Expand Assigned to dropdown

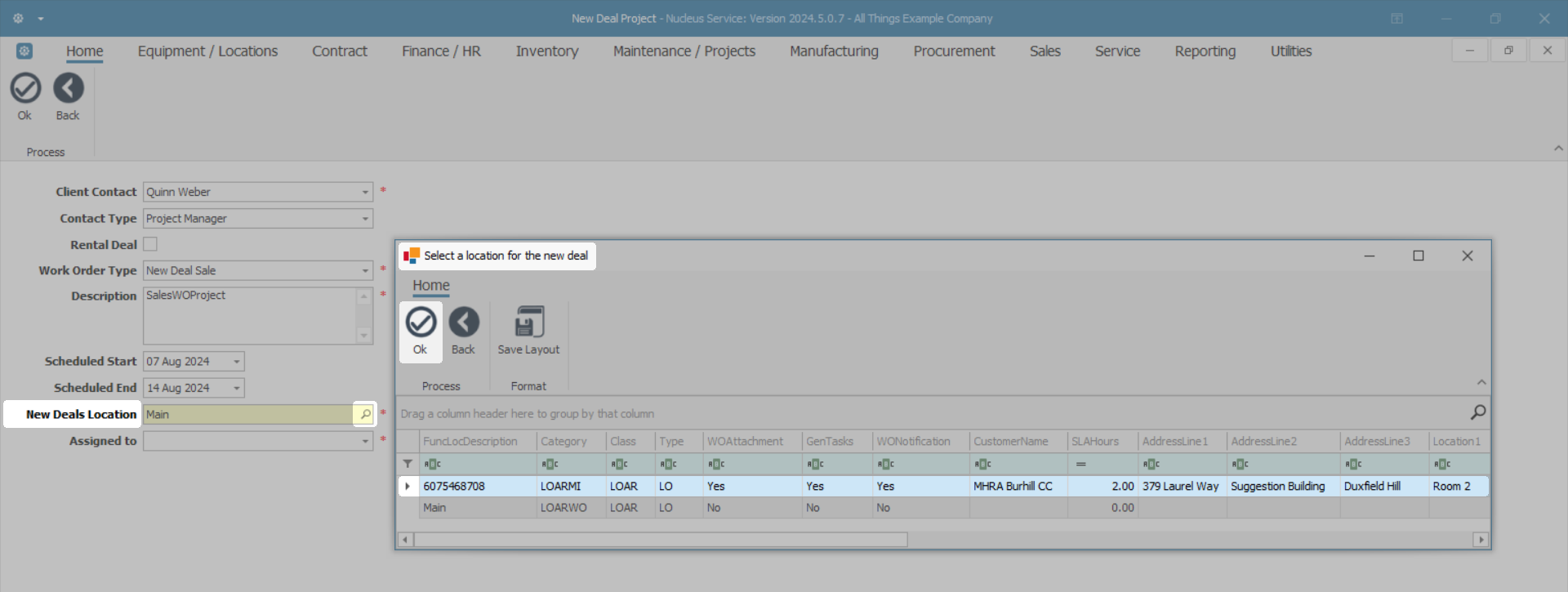[365, 441]
